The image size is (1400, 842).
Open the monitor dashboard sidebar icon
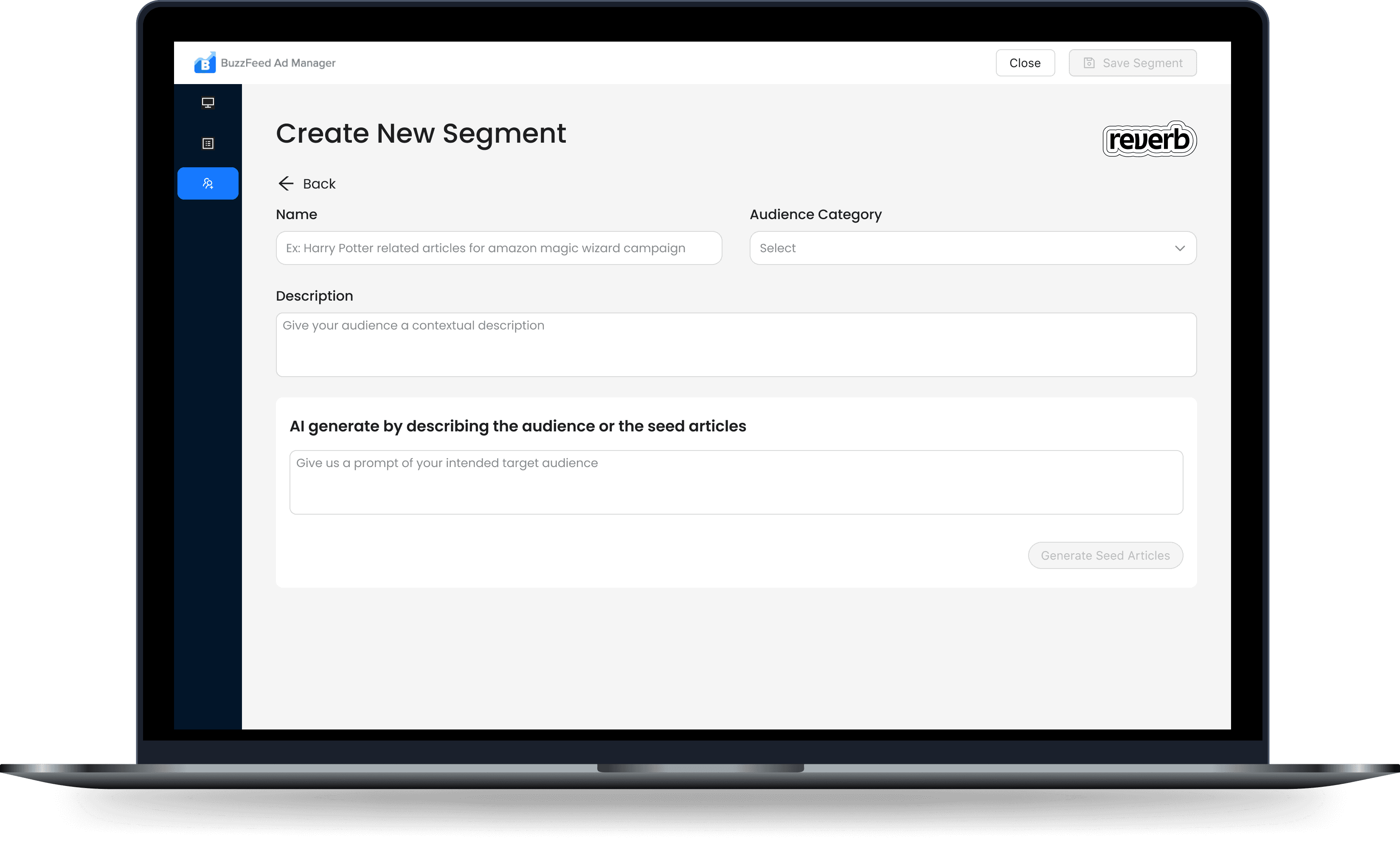[208, 103]
